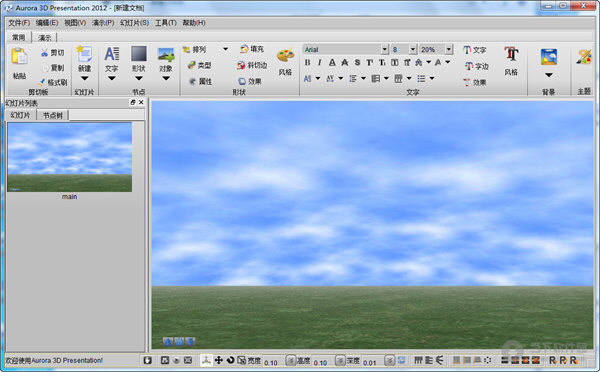600x372 pixels.
Task: Open dropdown arrow under 新建 slide
Action: point(85,78)
